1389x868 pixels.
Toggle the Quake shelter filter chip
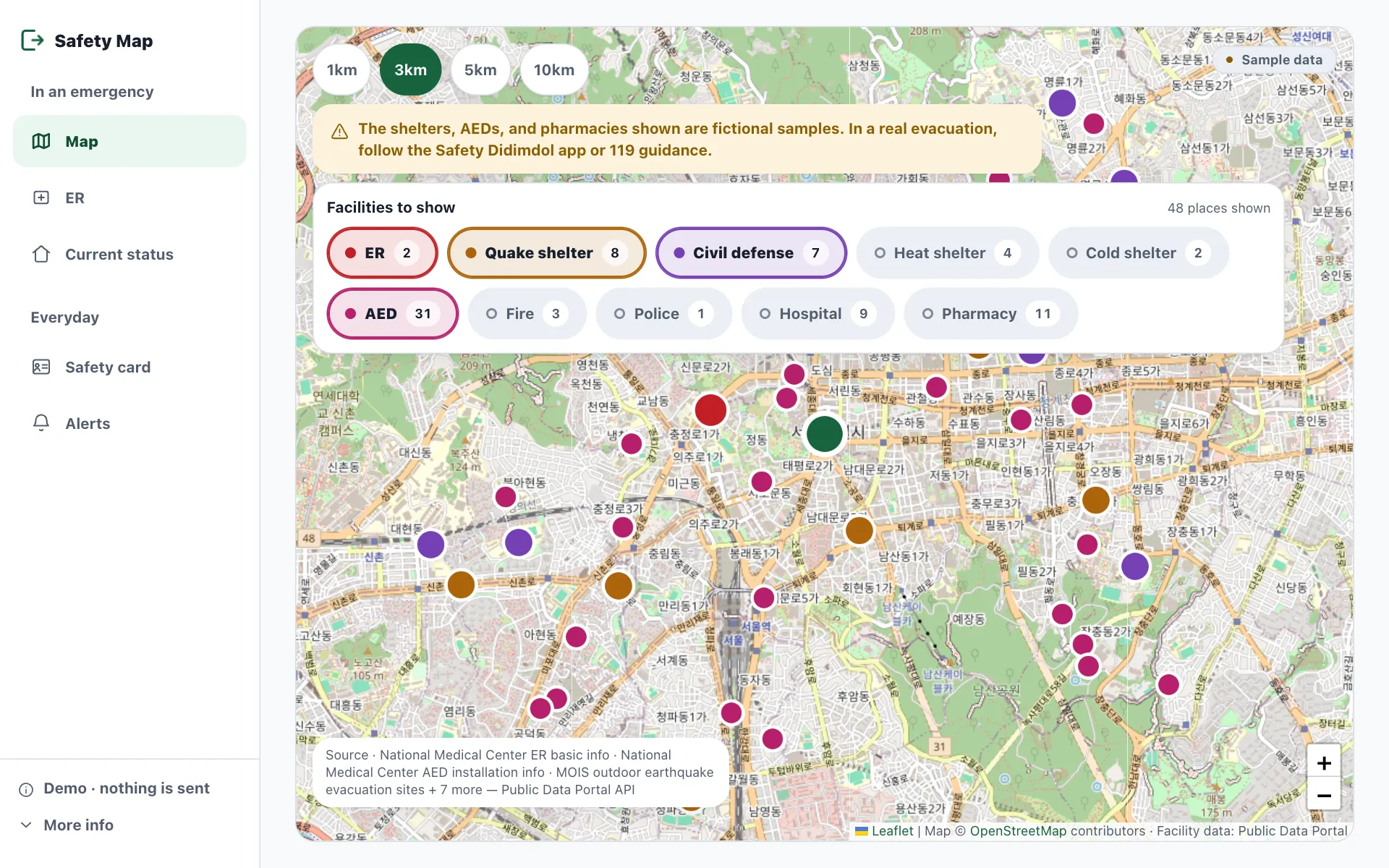[547, 252]
